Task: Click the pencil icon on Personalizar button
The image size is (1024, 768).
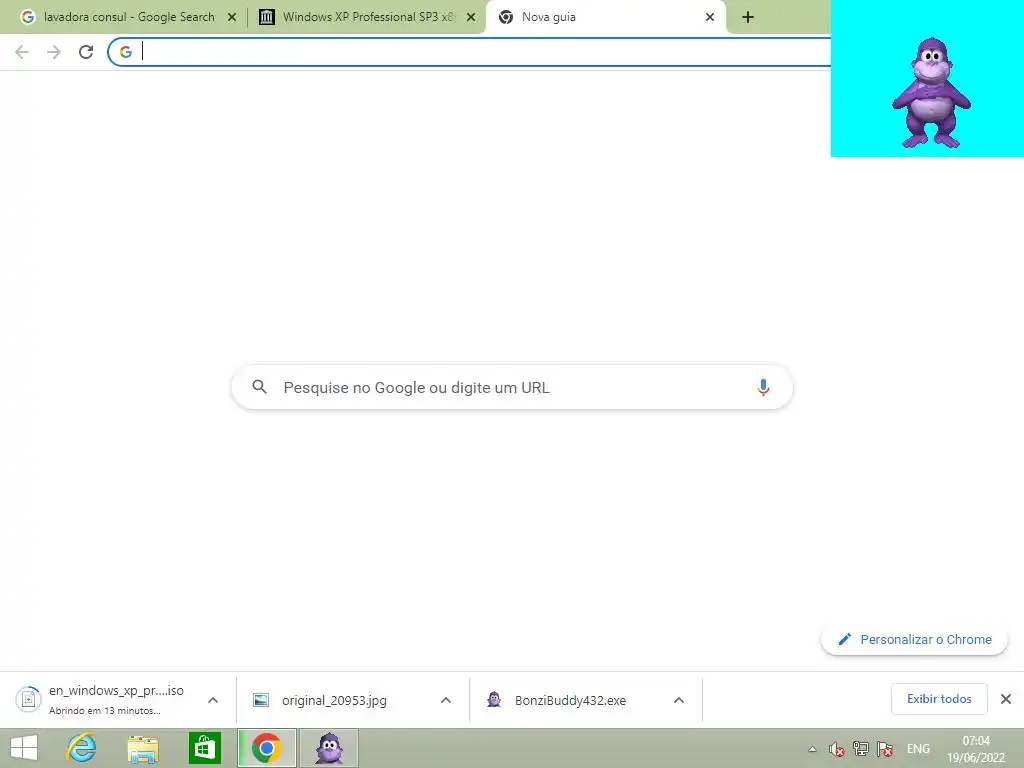Action: click(844, 639)
